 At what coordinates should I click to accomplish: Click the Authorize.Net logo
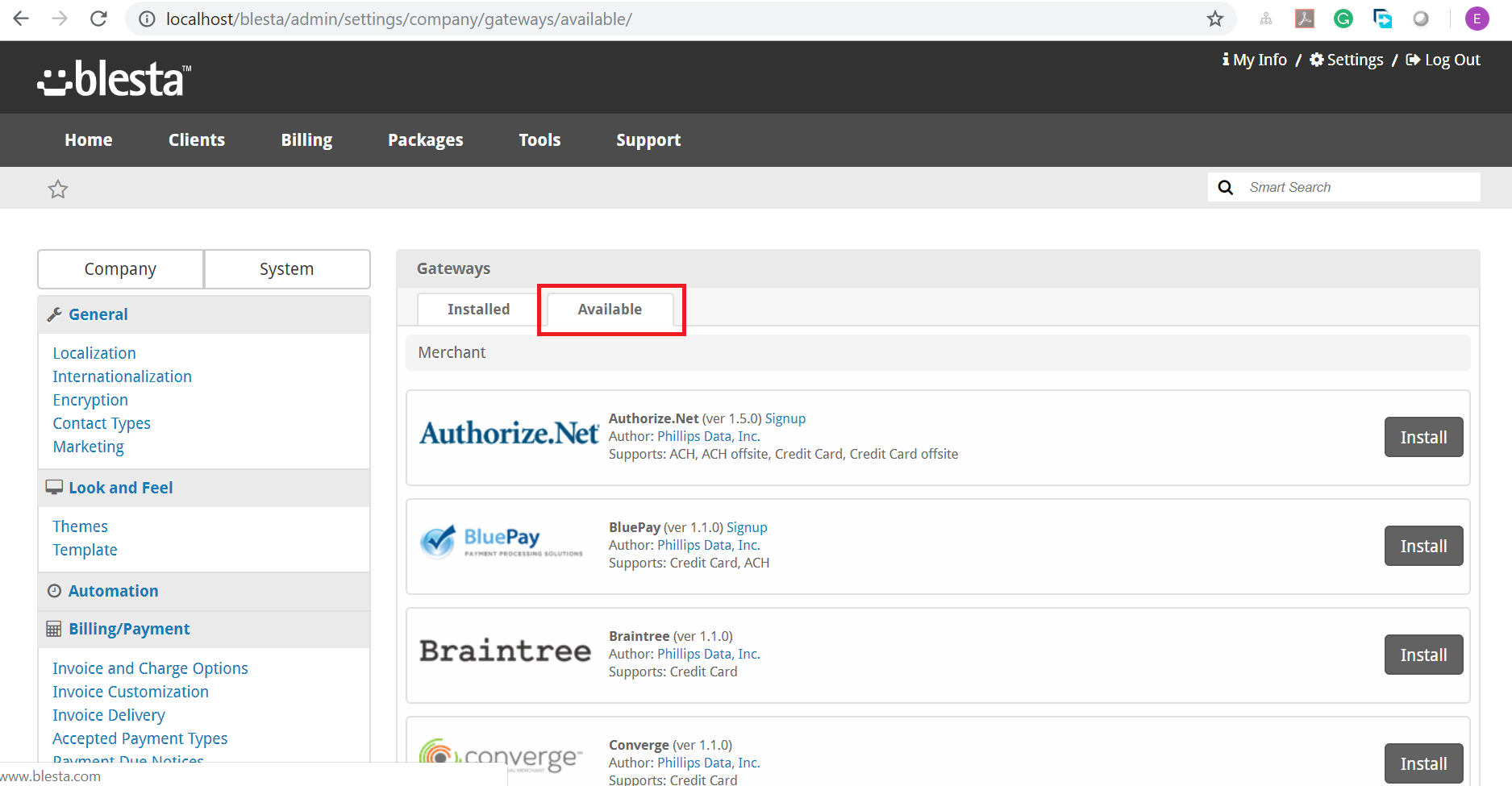509,433
